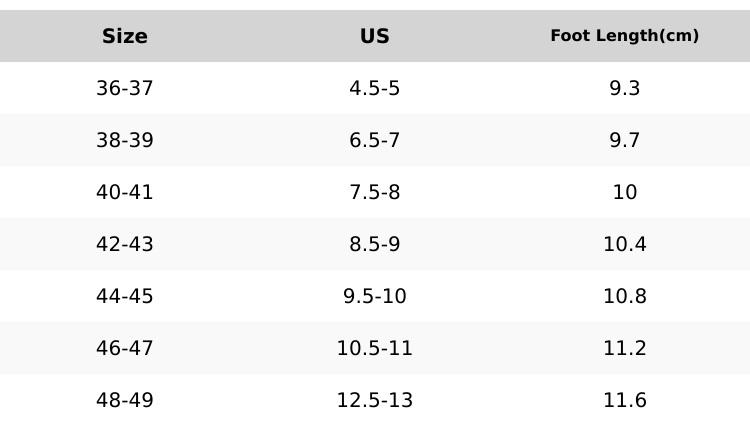This screenshot has width=750, height=426.
Task: Select the 44-45 size cell
Action: (x=125, y=296)
